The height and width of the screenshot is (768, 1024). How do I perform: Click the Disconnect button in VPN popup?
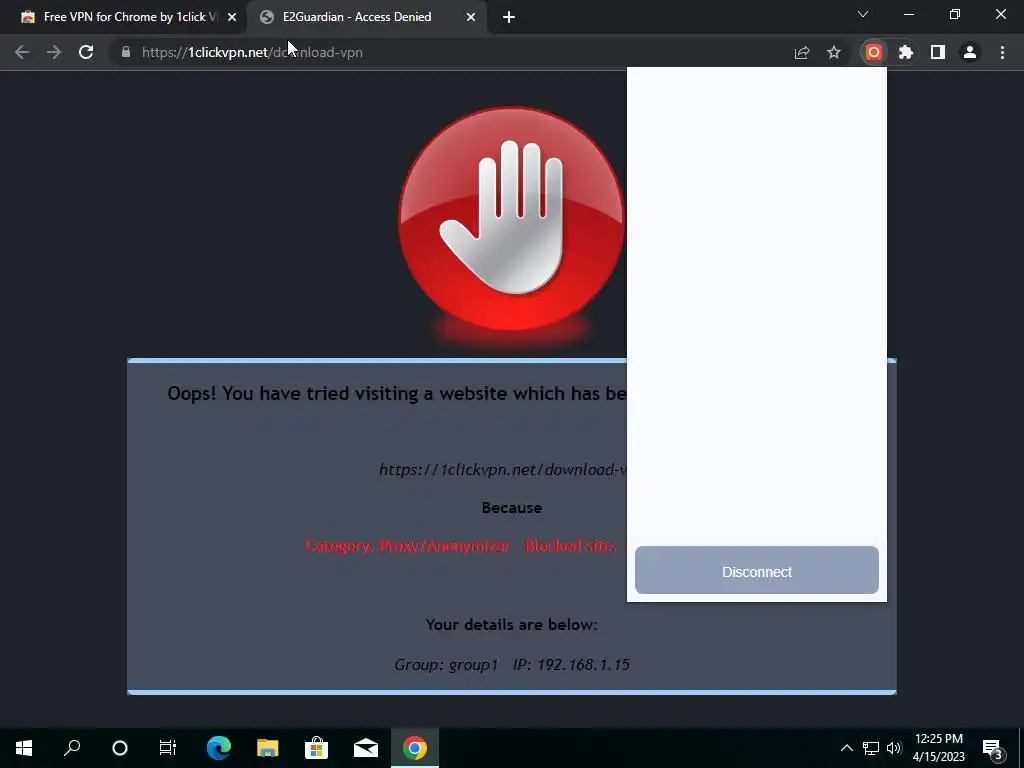(x=757, y=571)
